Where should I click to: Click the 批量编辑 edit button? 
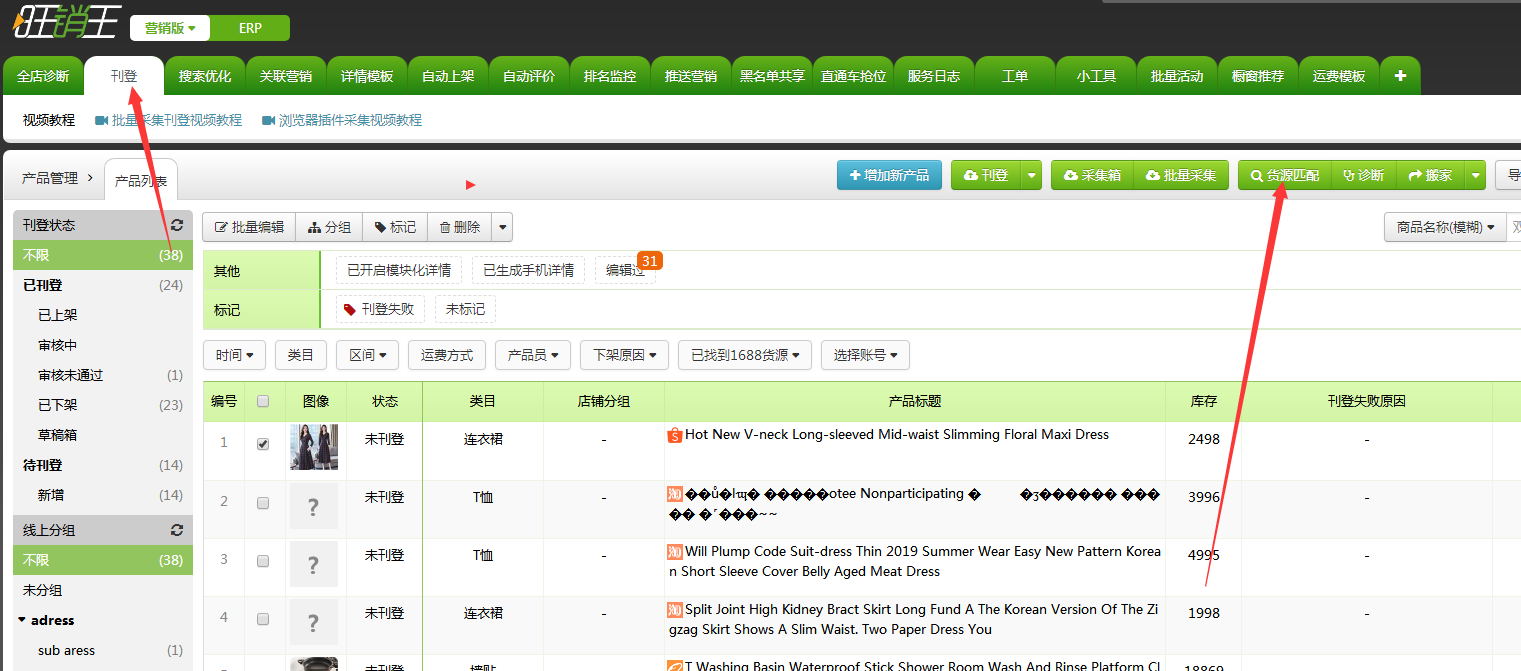pyautogui.click(x=249, y=227)
